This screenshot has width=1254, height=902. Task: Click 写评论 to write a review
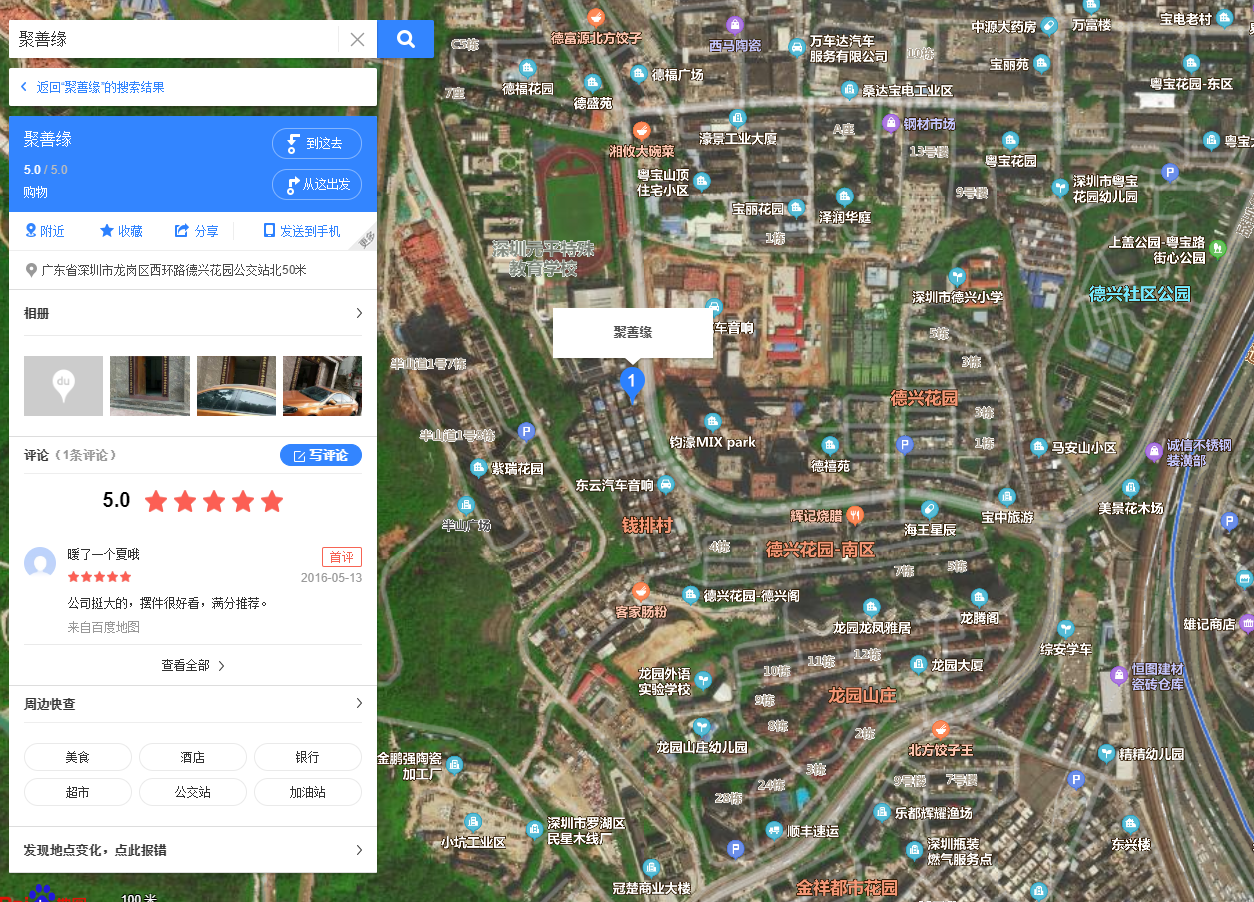click(320, 455)
